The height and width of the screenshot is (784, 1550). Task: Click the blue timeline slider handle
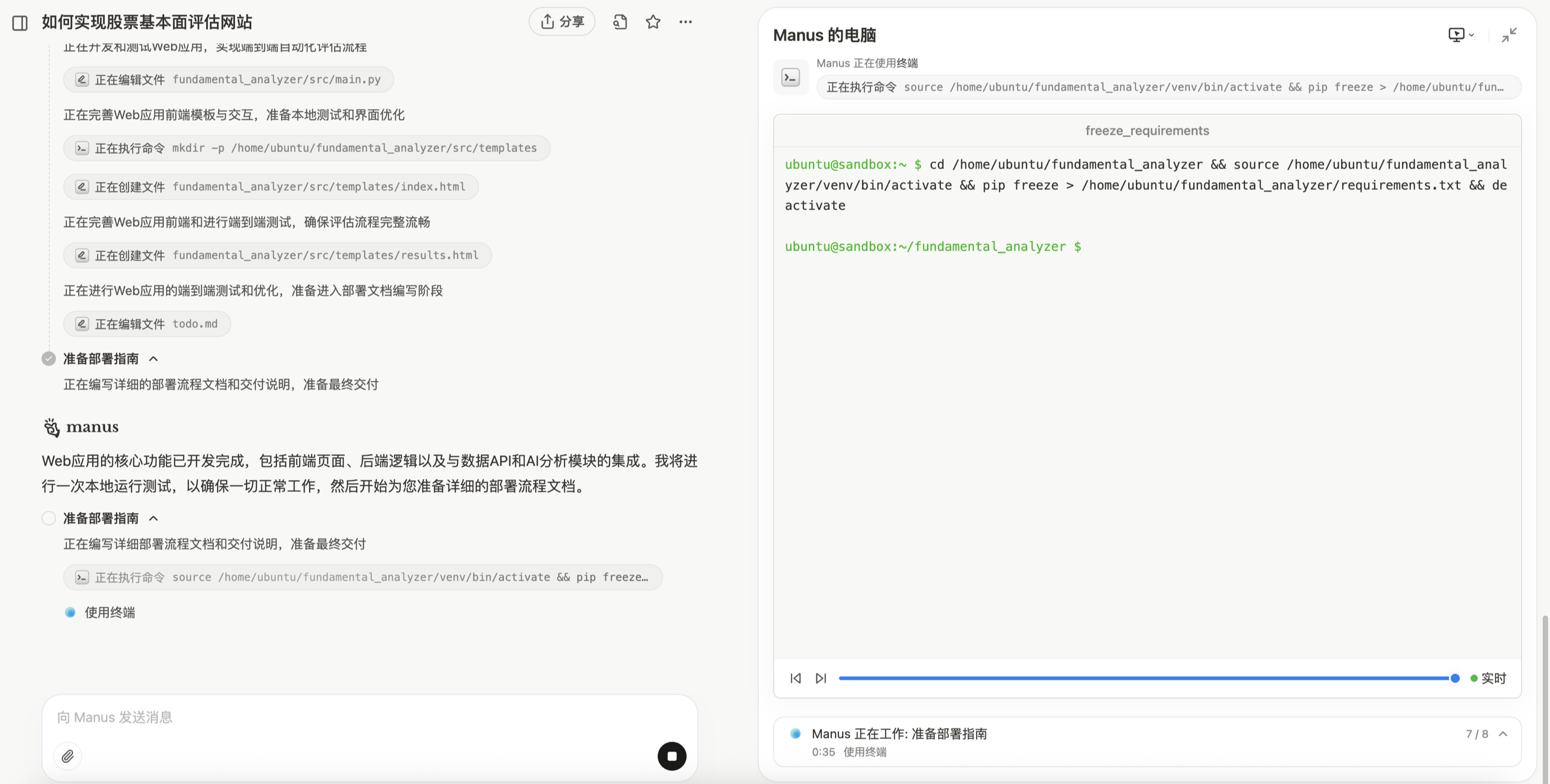[1455, 678]
